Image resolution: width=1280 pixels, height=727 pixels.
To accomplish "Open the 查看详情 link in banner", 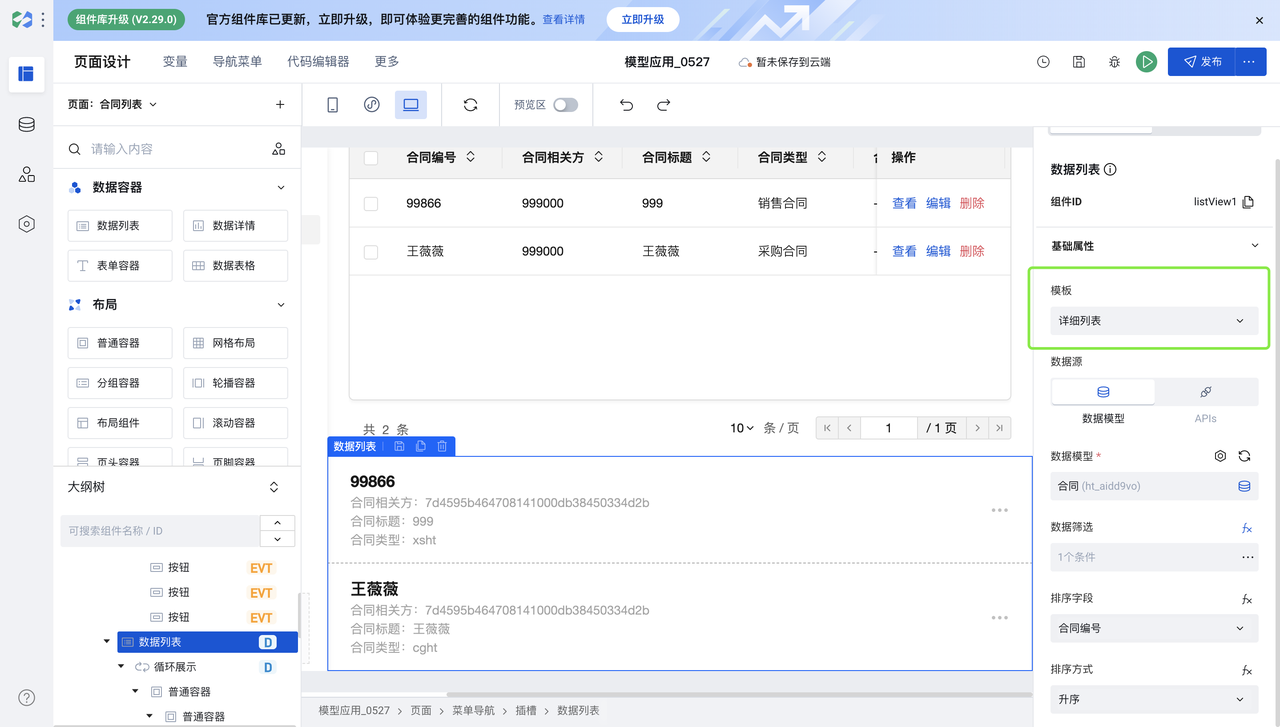I will (x=564, y=20).
